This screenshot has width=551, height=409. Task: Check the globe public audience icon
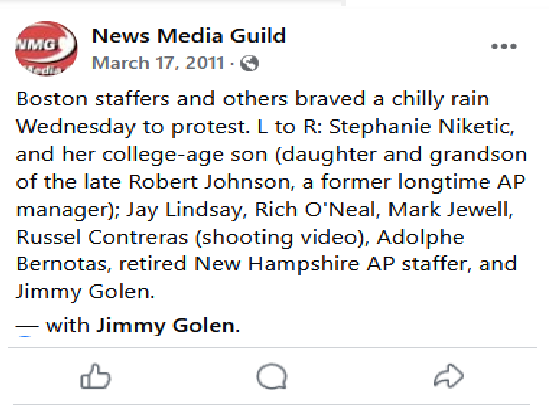(x=249, y=64)
